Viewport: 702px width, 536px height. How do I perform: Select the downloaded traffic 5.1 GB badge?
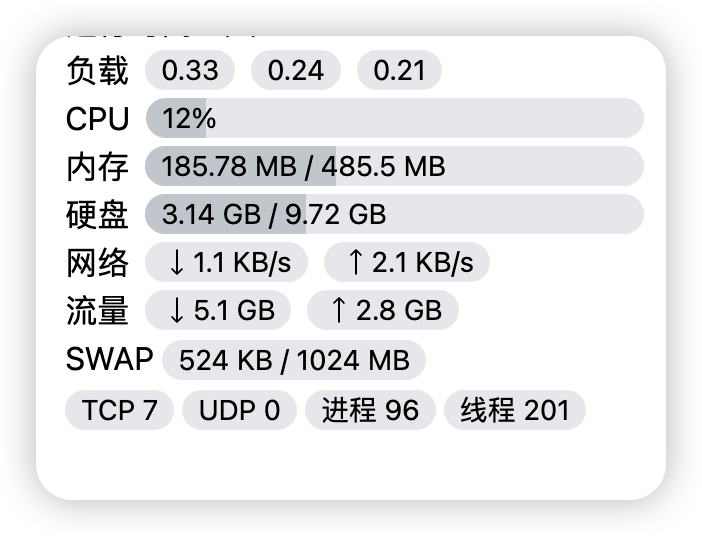[x=218, y=310]
